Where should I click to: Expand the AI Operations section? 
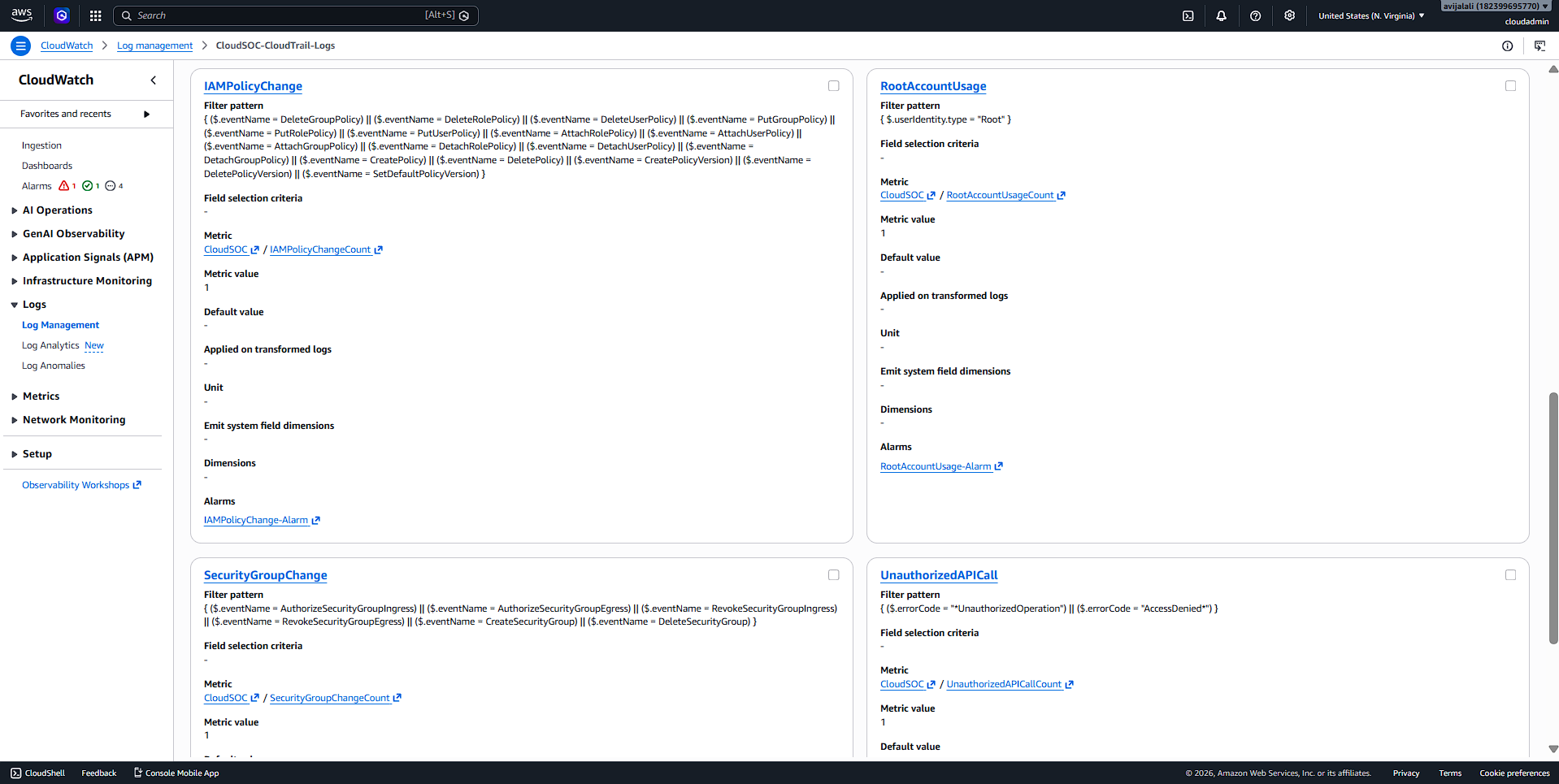click(15, 210)
